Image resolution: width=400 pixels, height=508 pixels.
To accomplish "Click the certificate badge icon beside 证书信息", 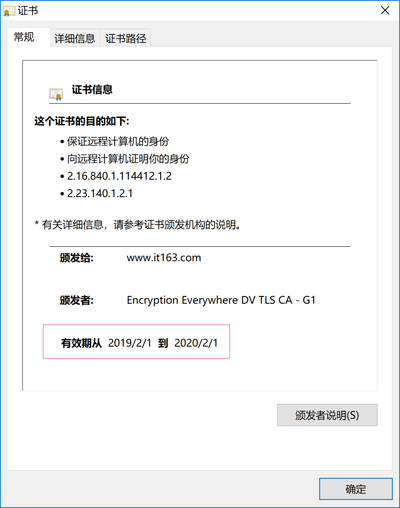I will click(x=56, y=94).
